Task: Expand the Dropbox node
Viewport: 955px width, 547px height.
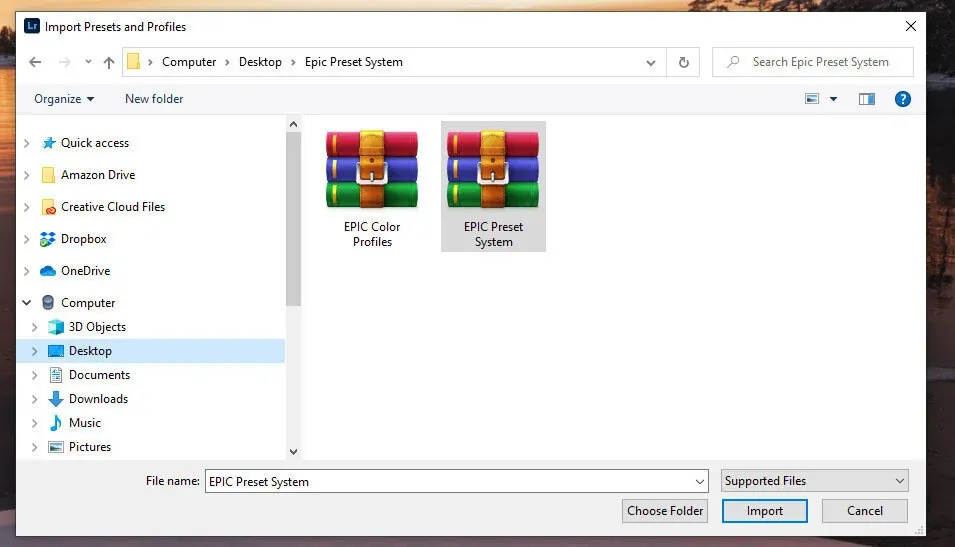Action: 27,239
